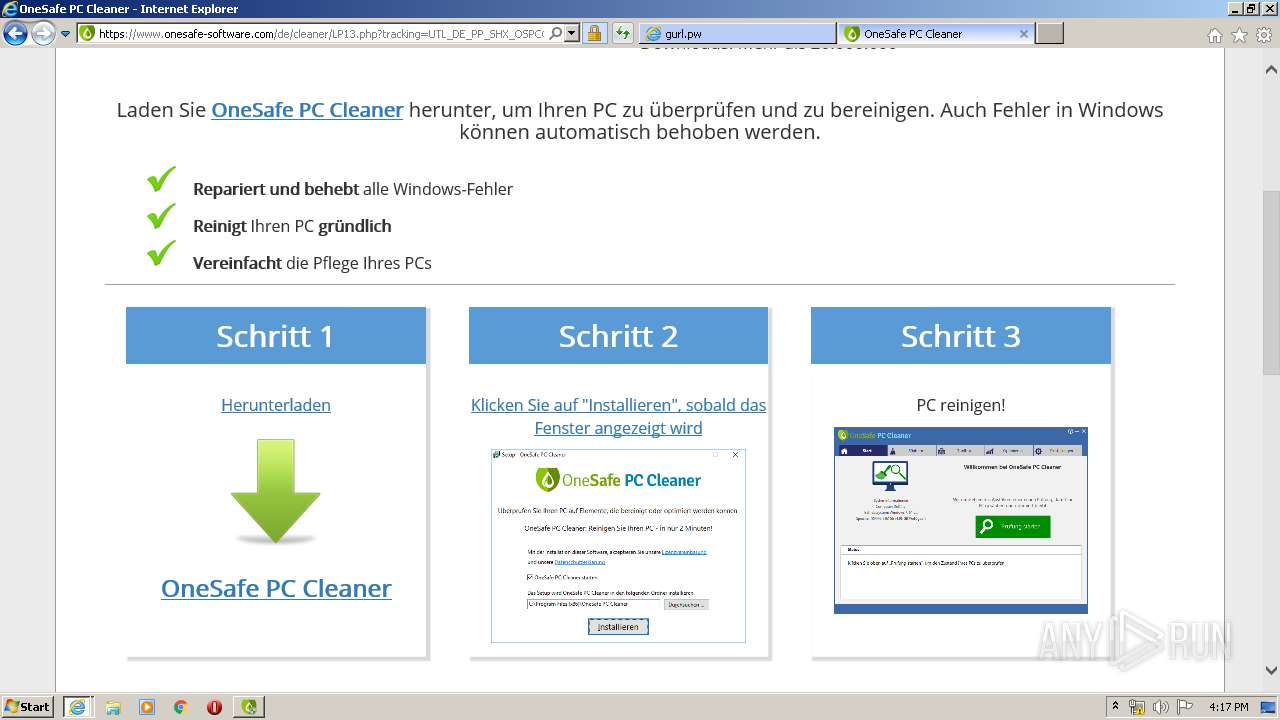Screen dimensions: 1280x720
Task: Open a new blank tab
Action: coord(1049,33)
